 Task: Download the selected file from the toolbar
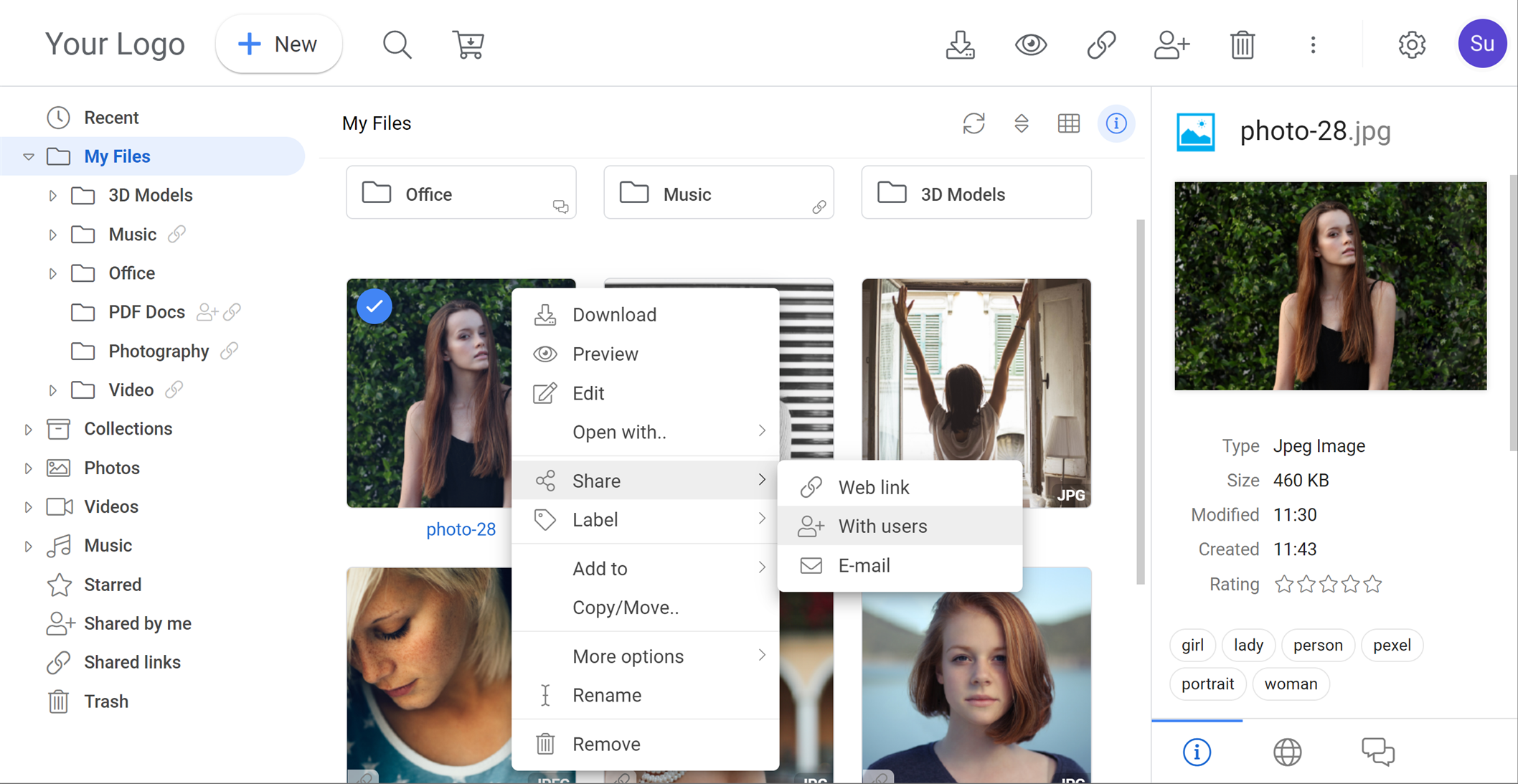point(960,44)
